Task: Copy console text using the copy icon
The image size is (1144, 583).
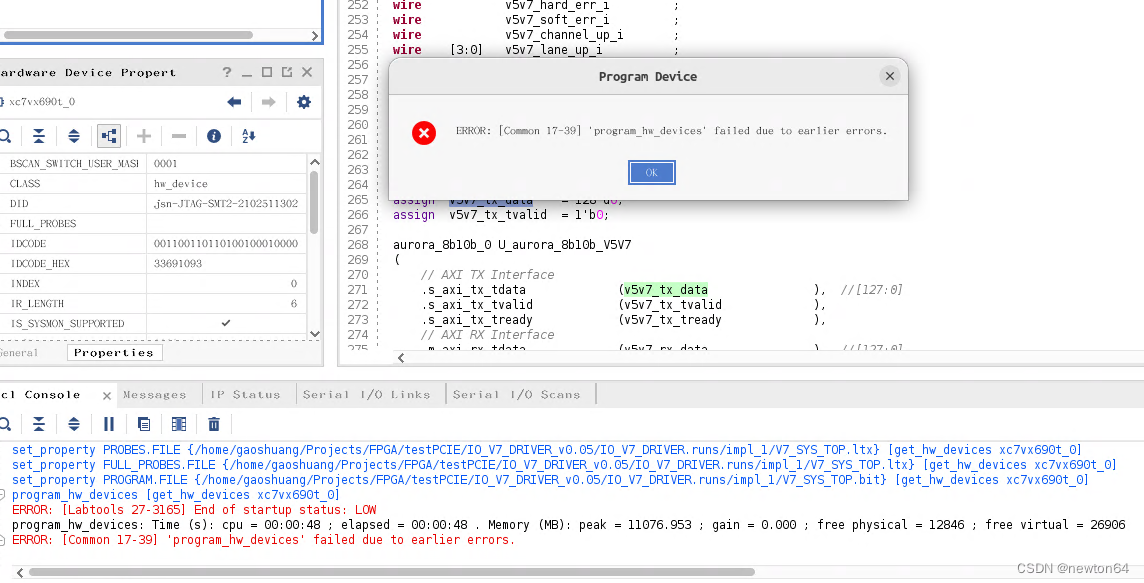Action: pos(143,424)
